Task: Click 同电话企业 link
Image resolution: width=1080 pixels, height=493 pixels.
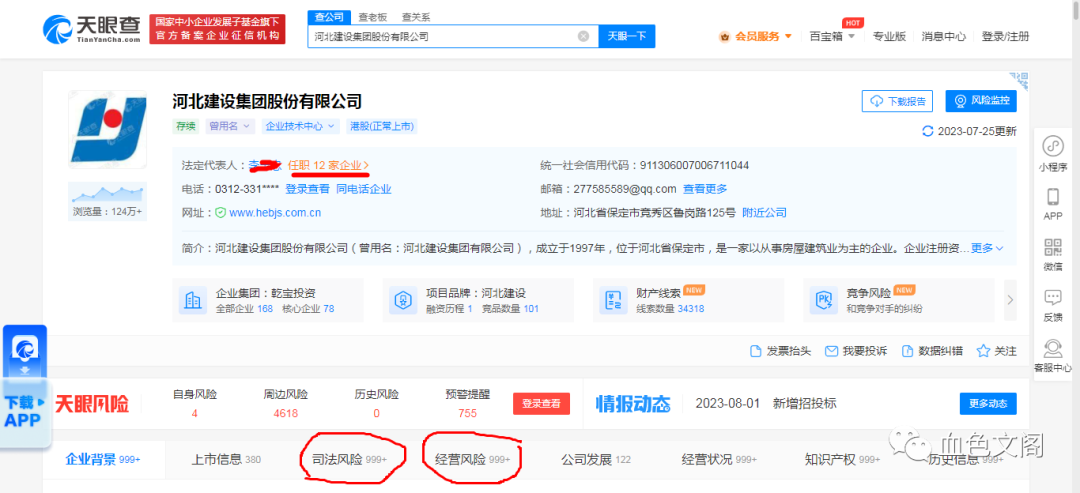Action: tap(364, 189)
